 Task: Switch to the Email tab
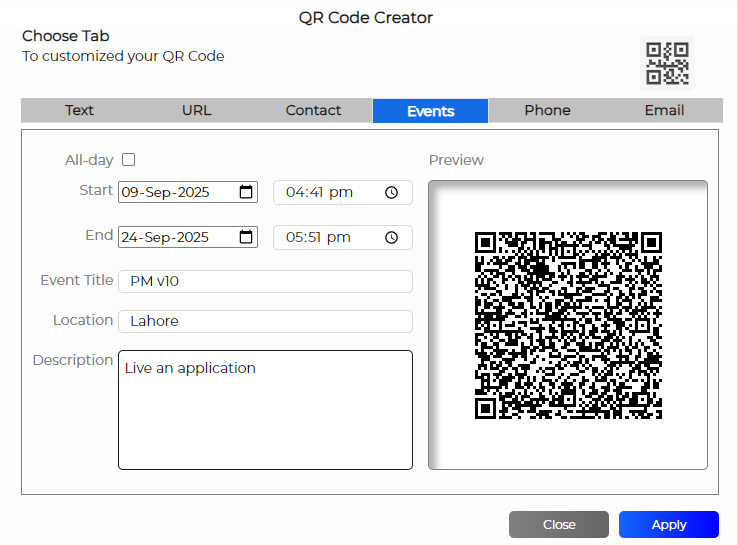664,110
